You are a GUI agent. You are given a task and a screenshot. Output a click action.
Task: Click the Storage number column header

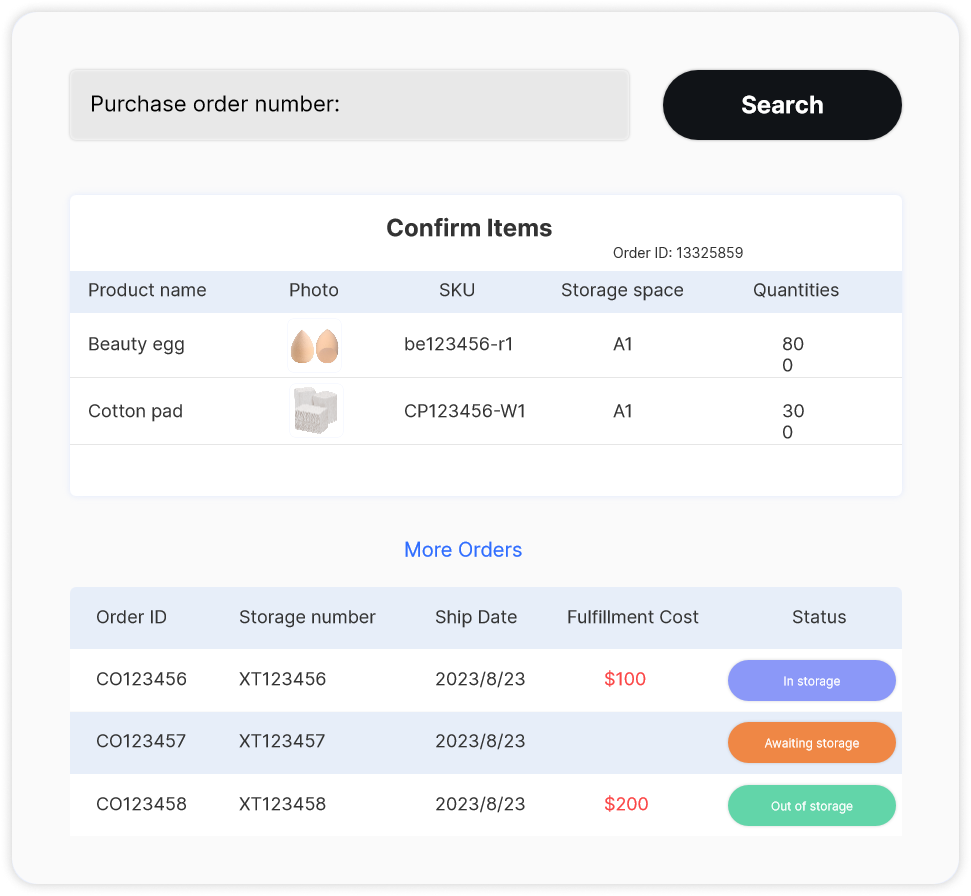click(307, 617)
